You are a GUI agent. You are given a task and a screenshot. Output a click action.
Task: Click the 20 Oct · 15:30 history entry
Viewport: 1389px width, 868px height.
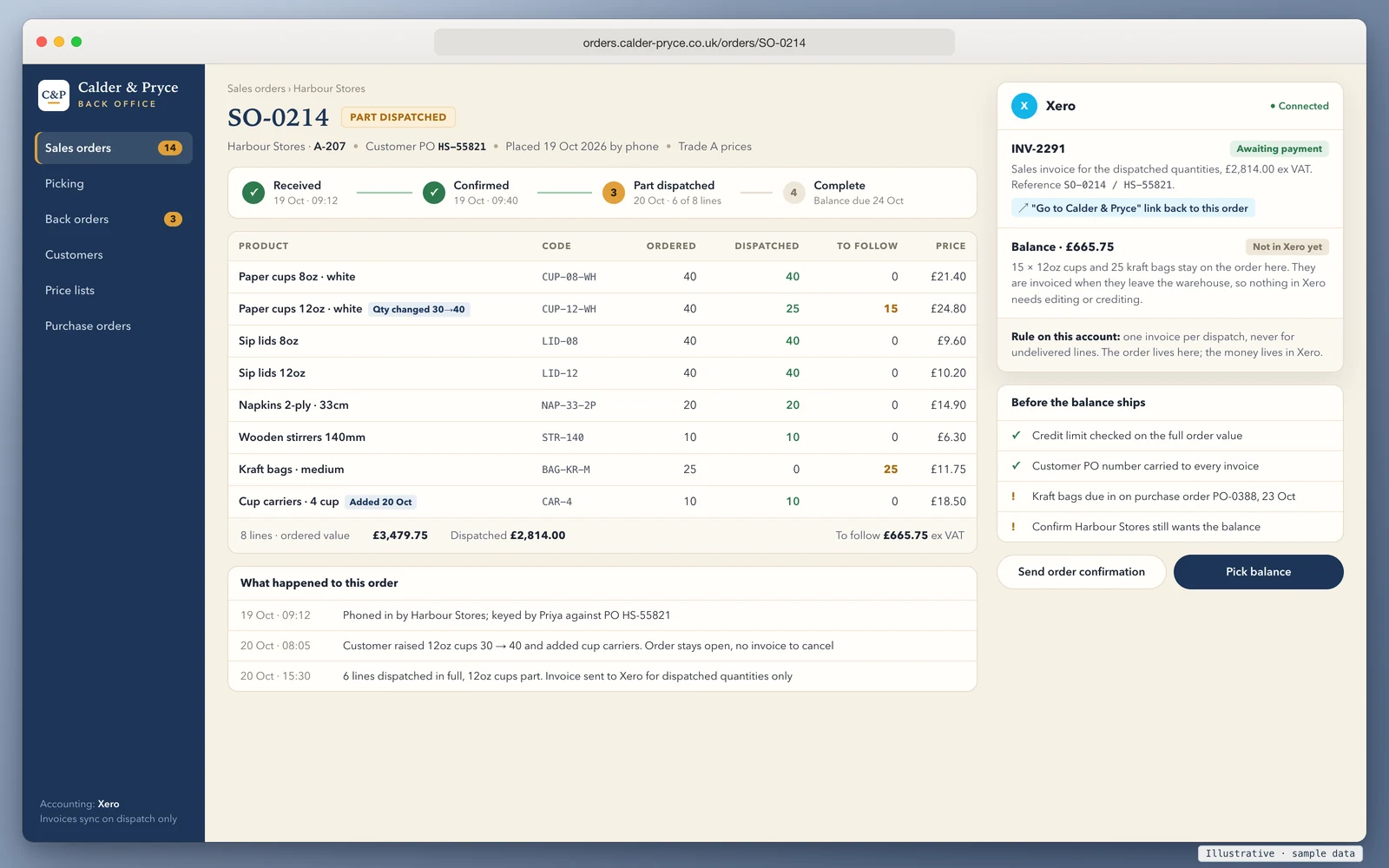[602, 676]
